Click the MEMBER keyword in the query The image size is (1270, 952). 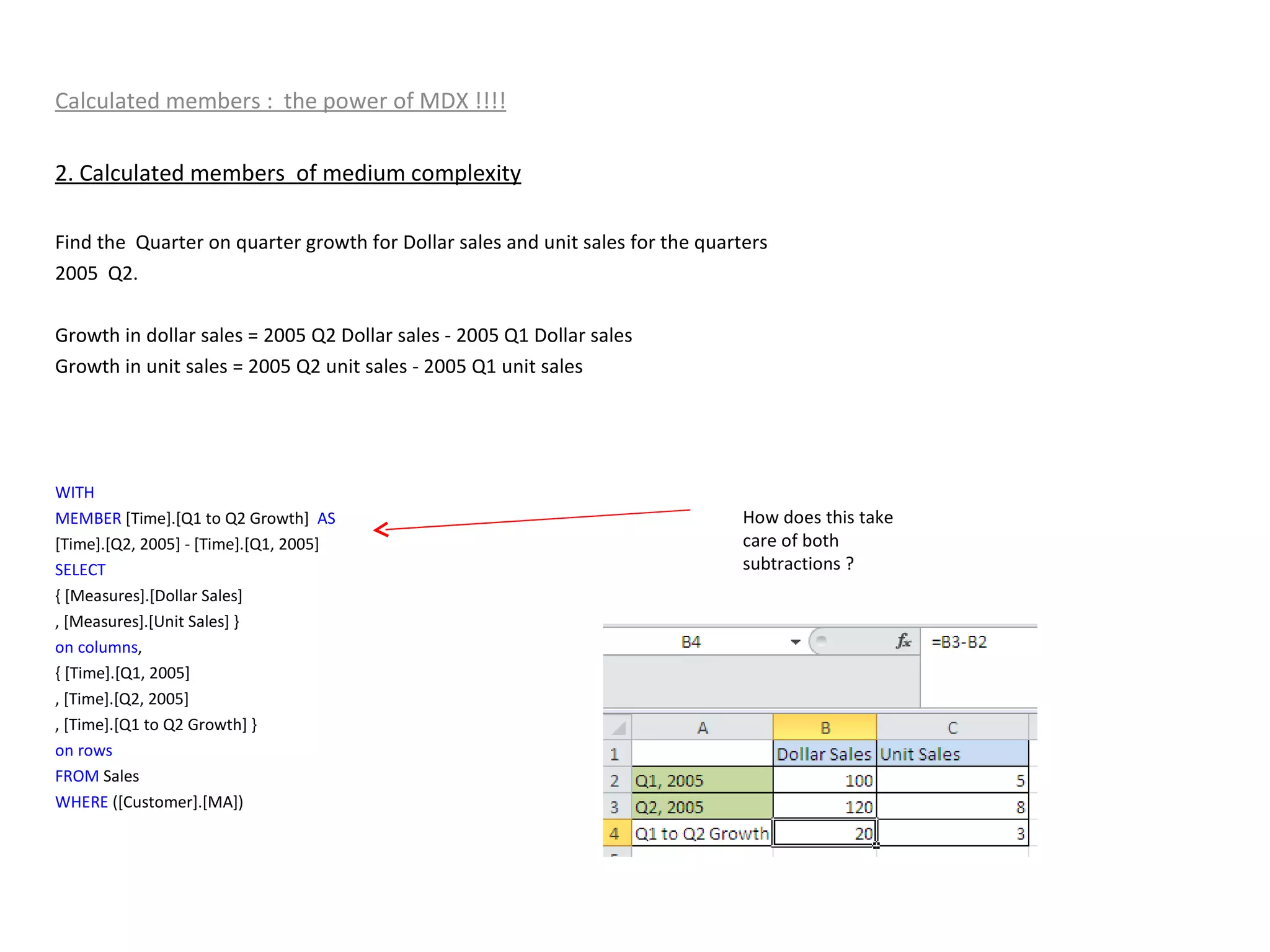(x=88, y=518)
